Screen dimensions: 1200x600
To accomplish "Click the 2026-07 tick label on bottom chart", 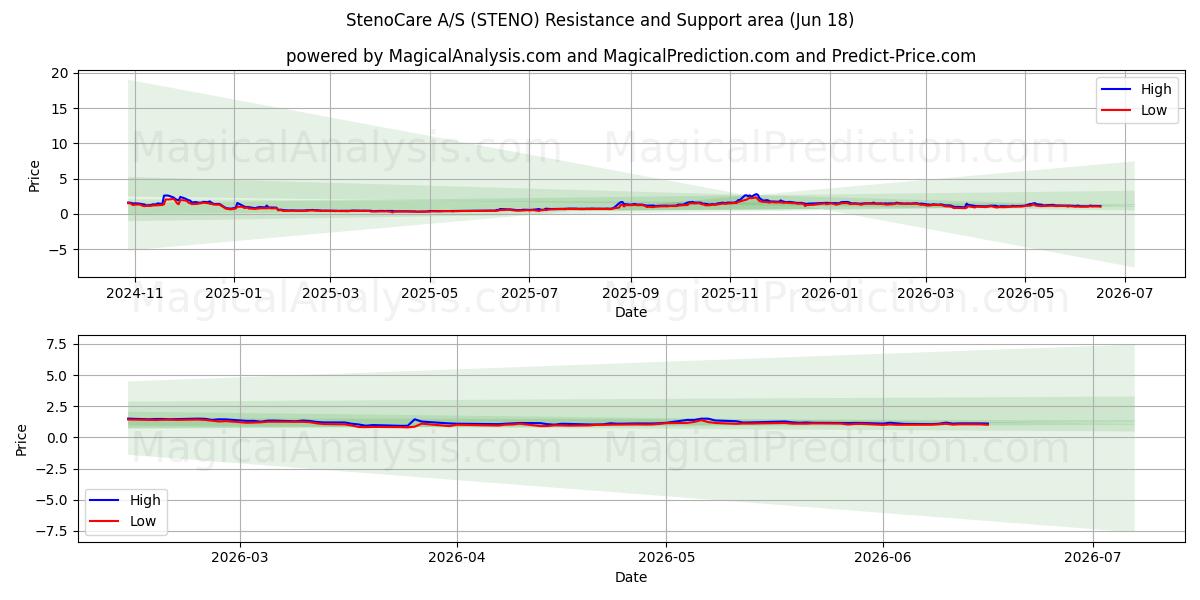I will click(1093, 558).
